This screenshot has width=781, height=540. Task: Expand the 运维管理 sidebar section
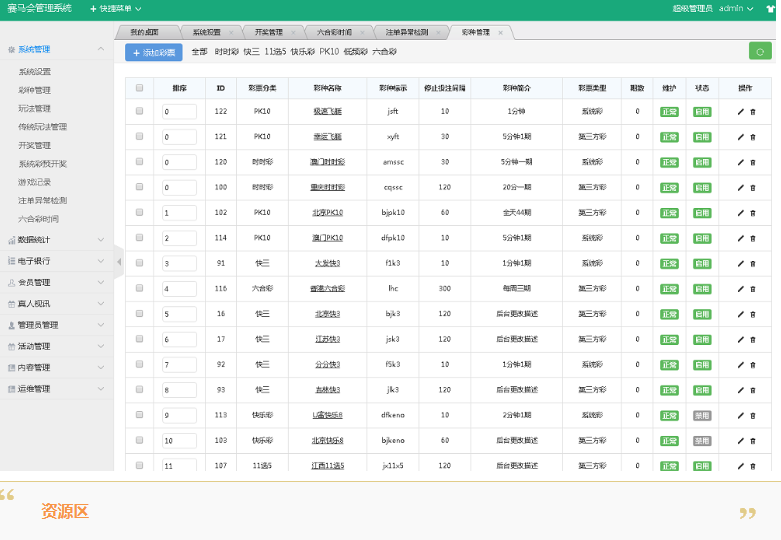tap(57, 389)
